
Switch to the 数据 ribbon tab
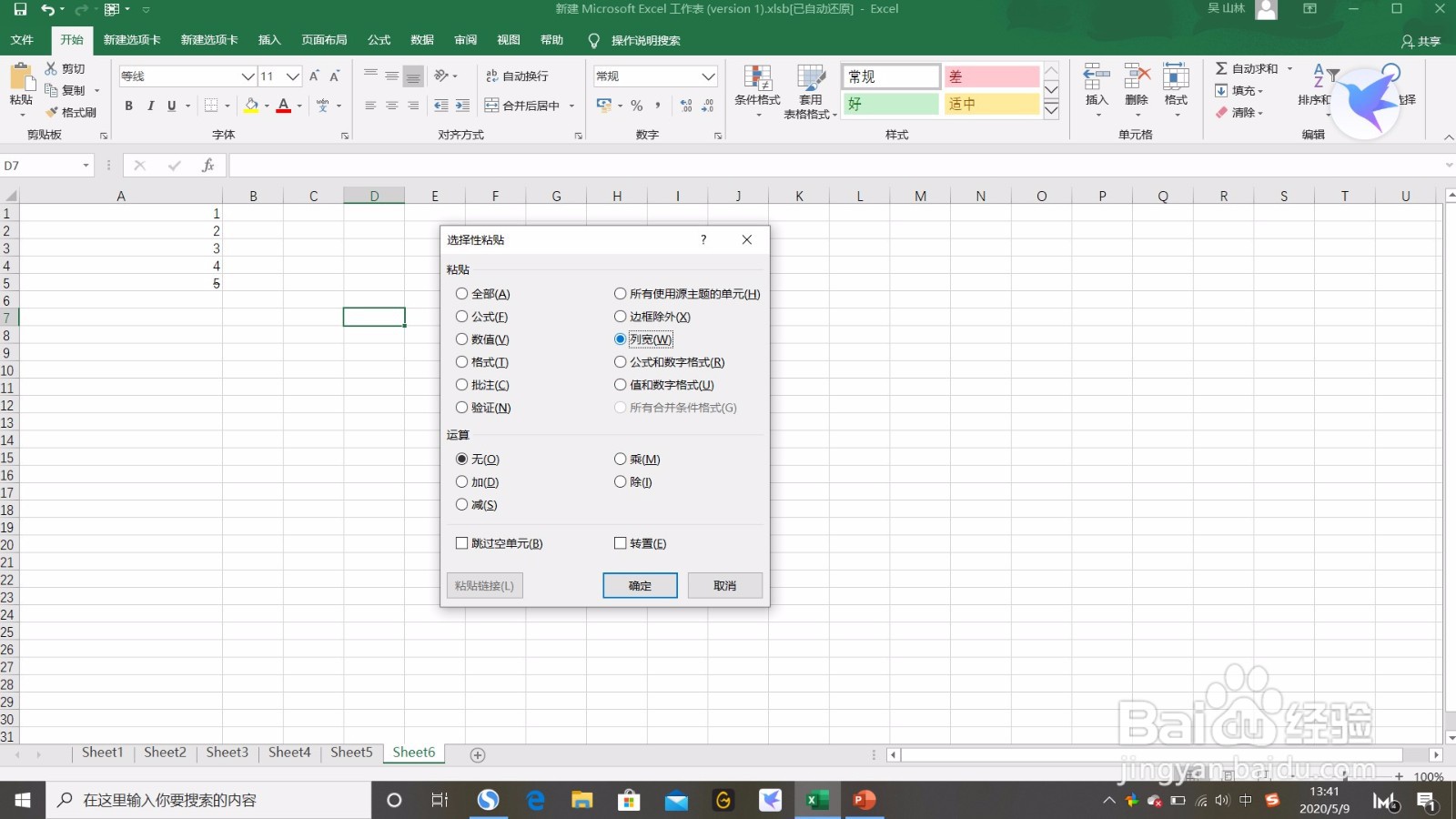tap(422, 40)
